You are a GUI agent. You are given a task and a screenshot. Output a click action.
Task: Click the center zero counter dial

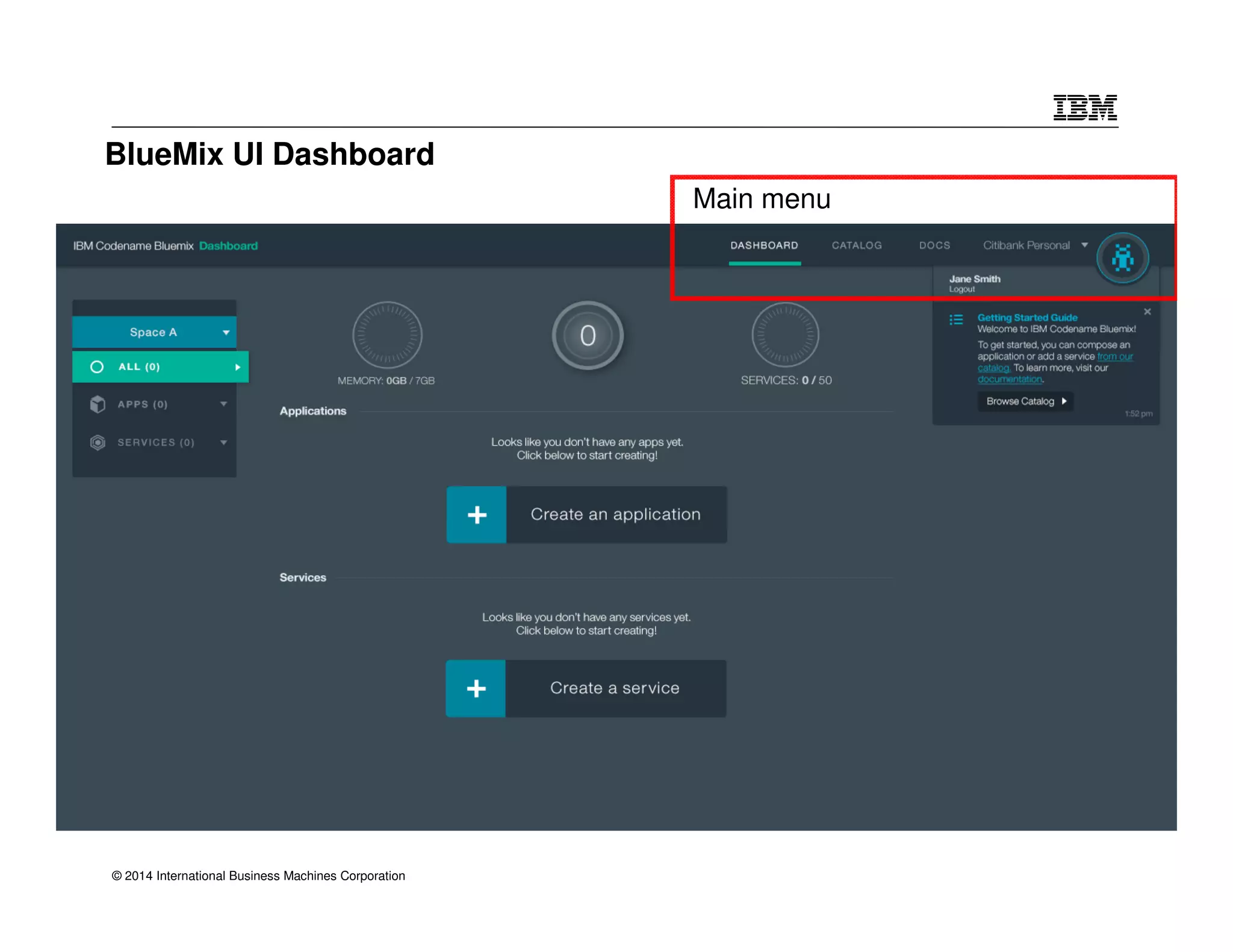tap(588, 335)
